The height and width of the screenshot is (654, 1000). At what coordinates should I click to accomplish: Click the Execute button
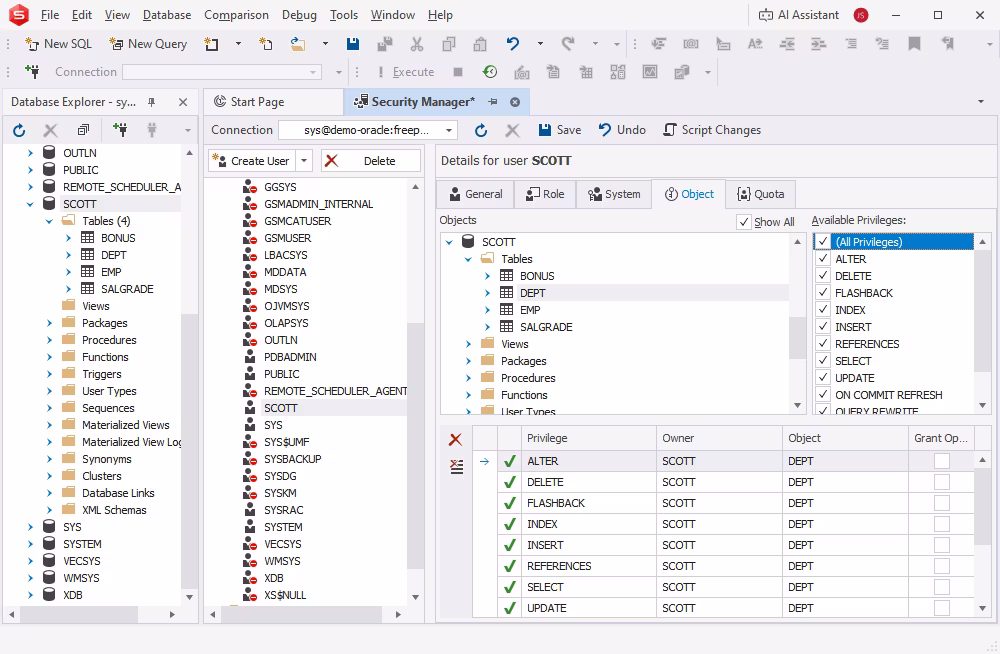coord(406,72)
